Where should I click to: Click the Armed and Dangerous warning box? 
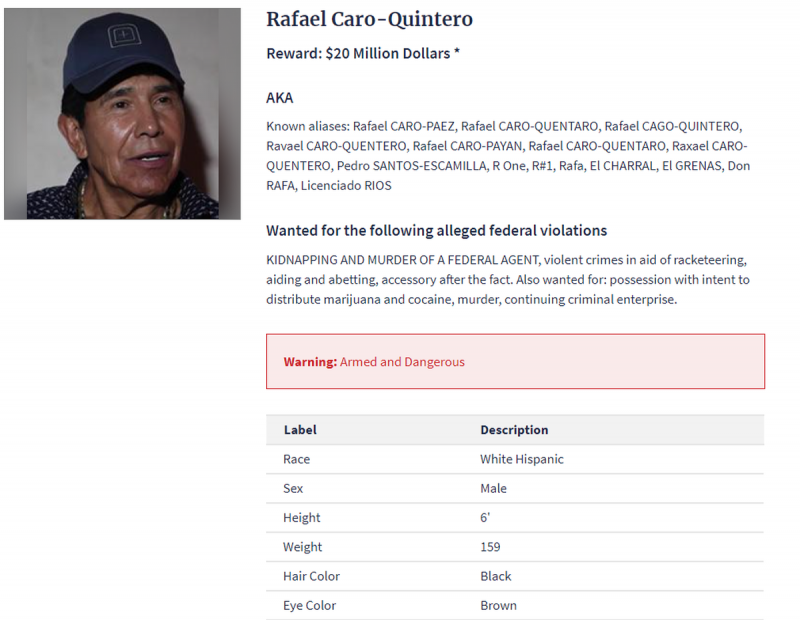tap(515, 362)
